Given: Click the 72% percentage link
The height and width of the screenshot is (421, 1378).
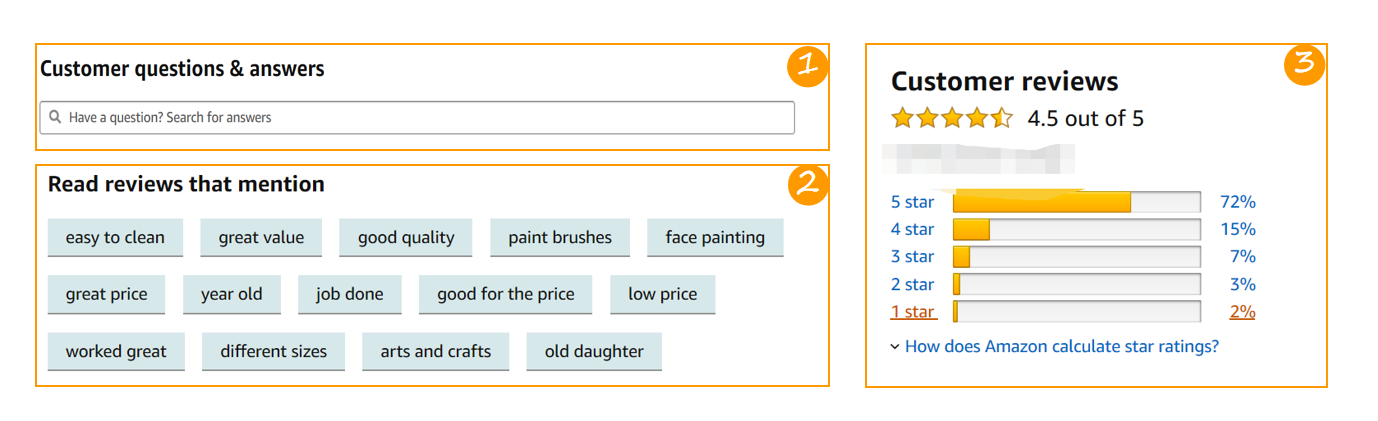Looking at the screenshot, I should (x=1238, y=202).
